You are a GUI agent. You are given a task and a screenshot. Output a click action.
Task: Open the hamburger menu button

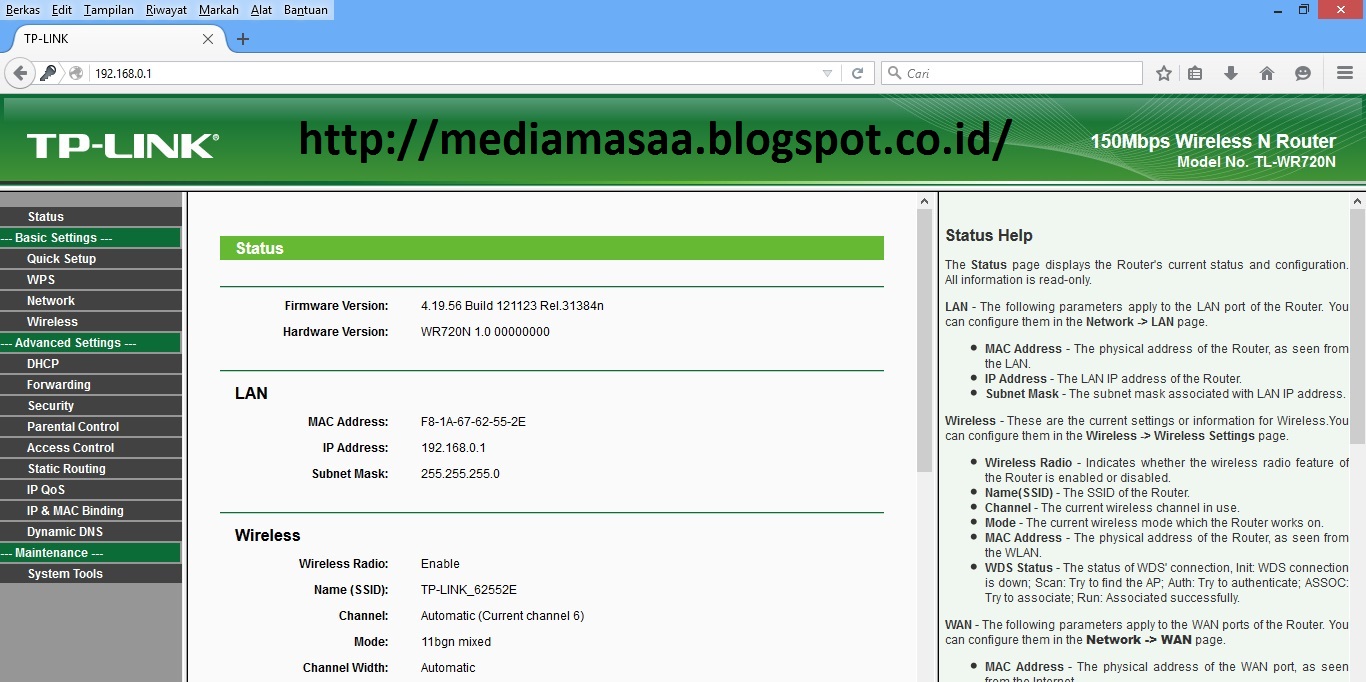click(x=1345, y=73)
